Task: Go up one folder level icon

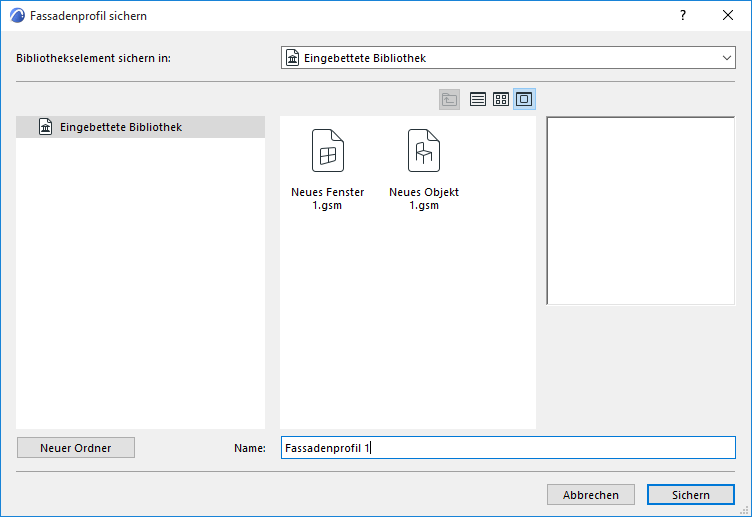Action: click(x=449, y=99)
